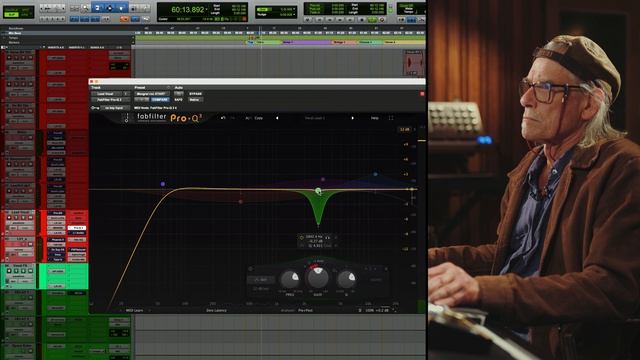Select the red EQ band node
This screenshot has width=640, height=360.
(x=240, y=202)
